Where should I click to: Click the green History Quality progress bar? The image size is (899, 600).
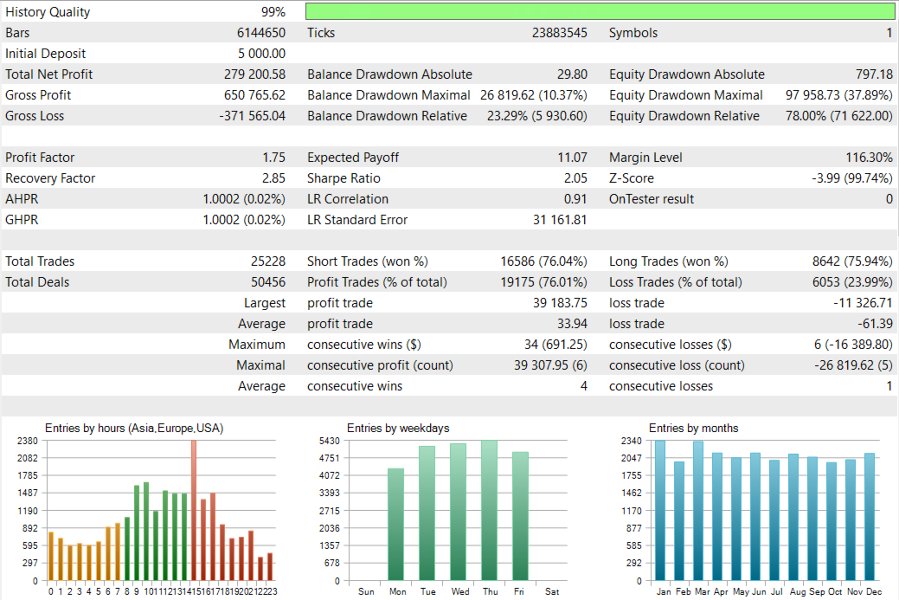(600, 11)
